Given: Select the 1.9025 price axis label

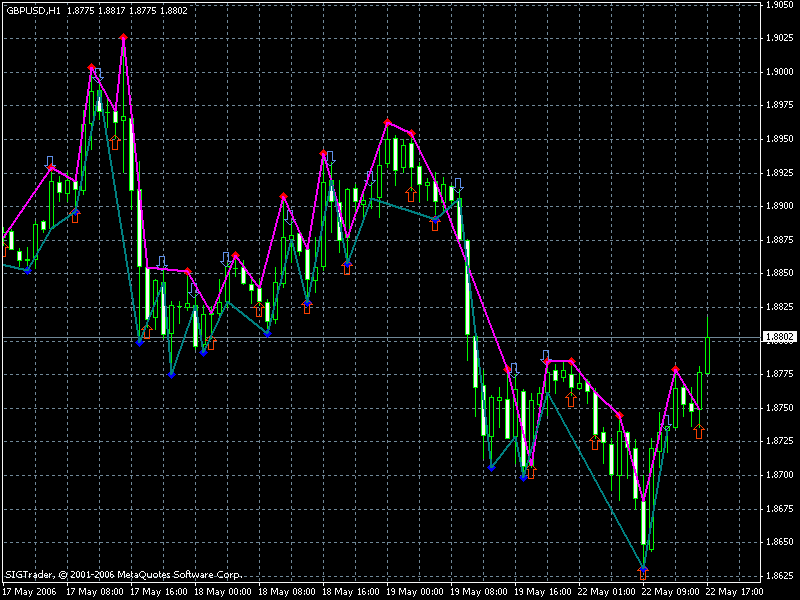Looking at the screenshot, I should (x=780, y=38).
